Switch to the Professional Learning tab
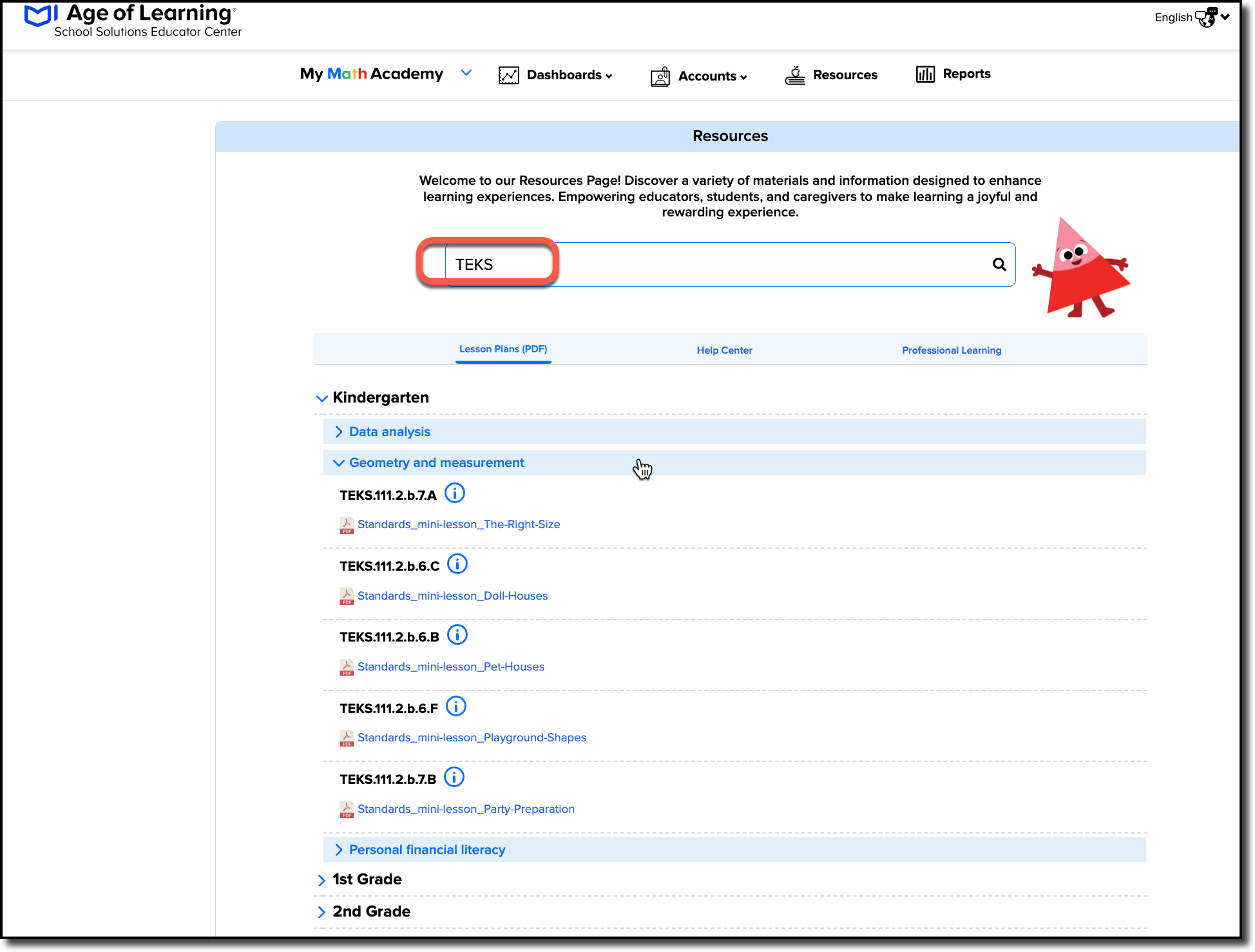 952,350
